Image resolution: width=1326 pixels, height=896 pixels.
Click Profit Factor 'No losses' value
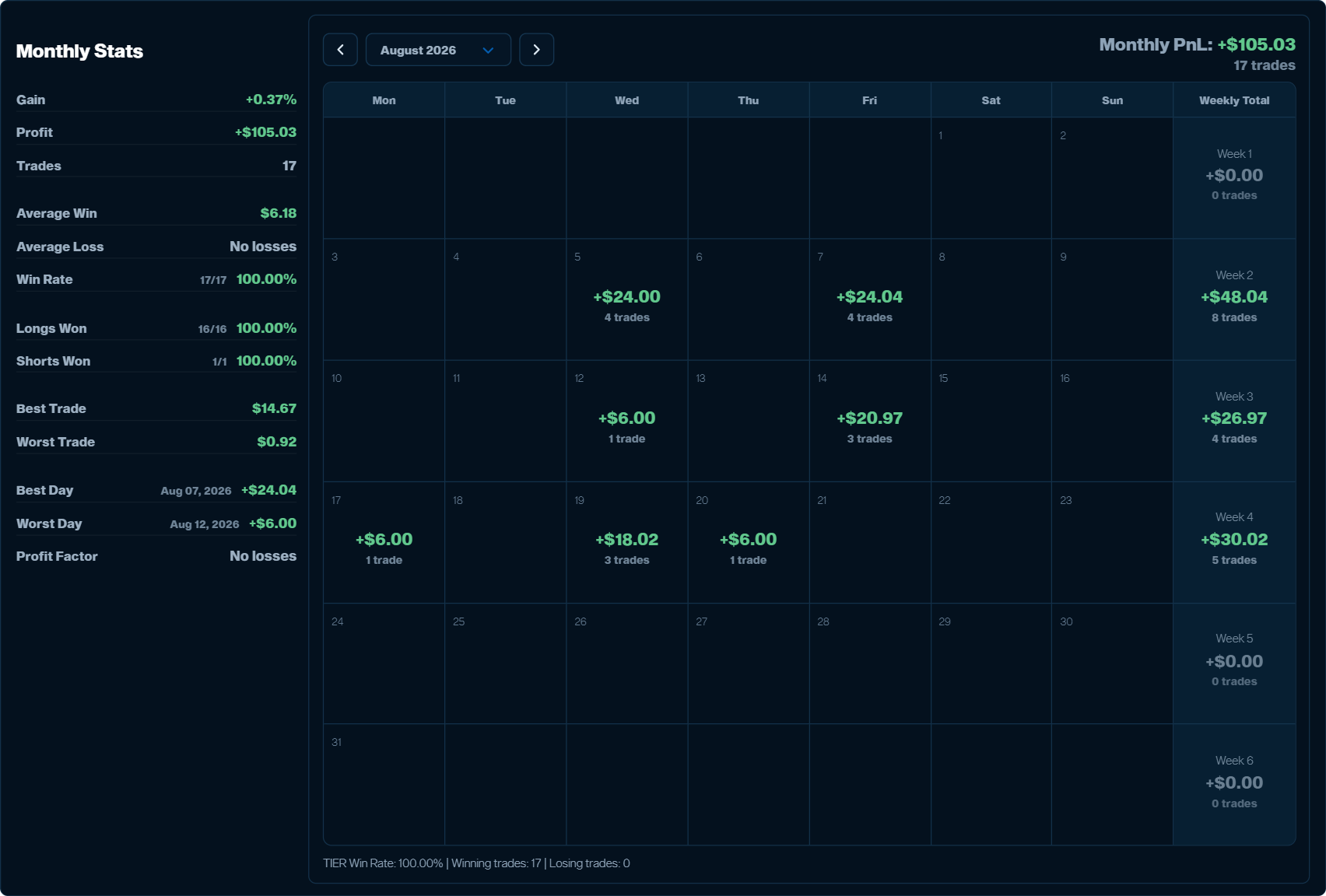click(263, 556)
